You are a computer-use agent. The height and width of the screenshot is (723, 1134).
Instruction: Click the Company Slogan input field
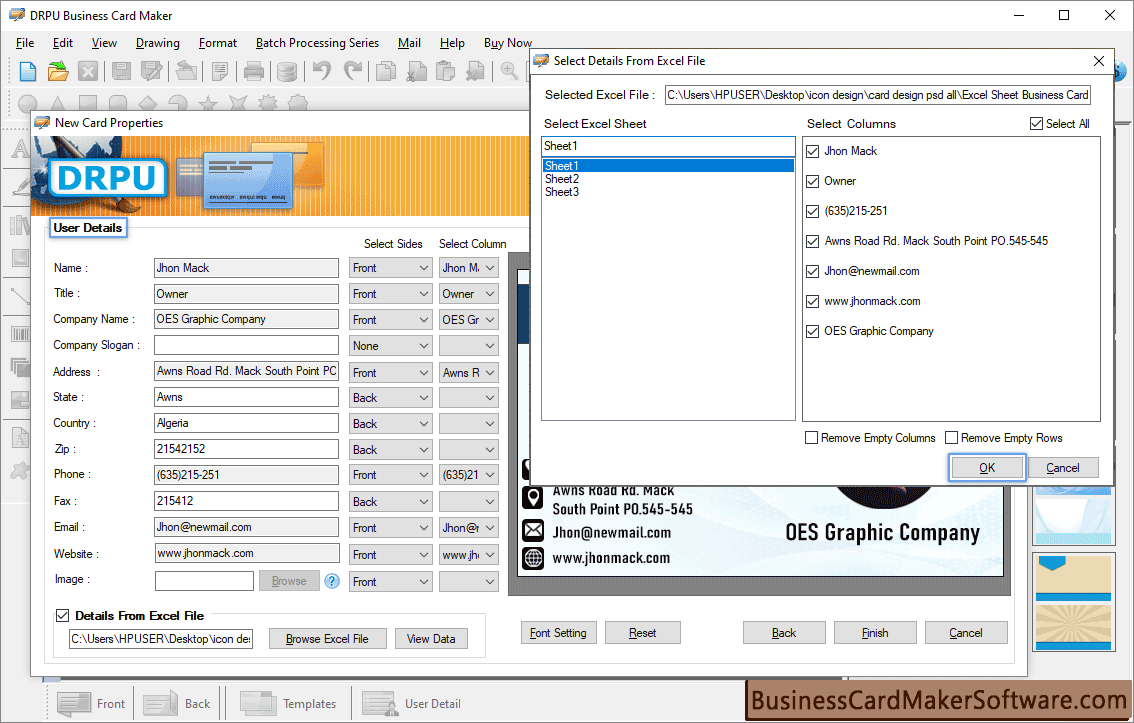coord(247,346)
